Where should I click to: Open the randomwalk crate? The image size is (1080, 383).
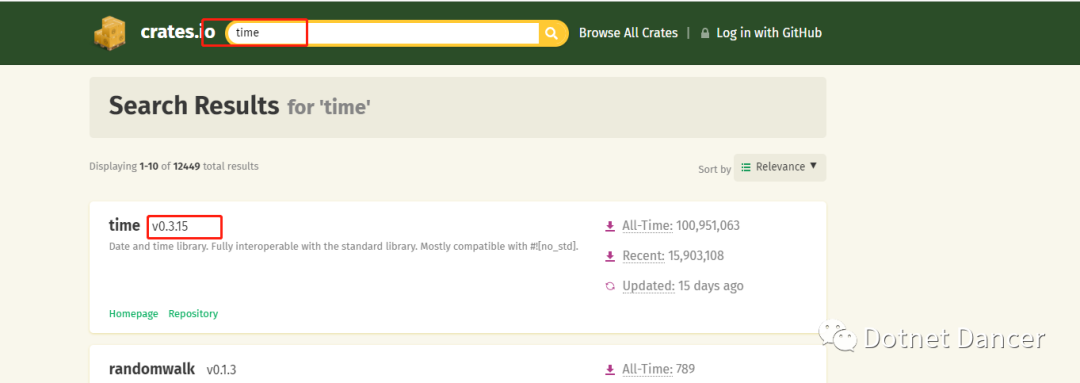(152, 369)
